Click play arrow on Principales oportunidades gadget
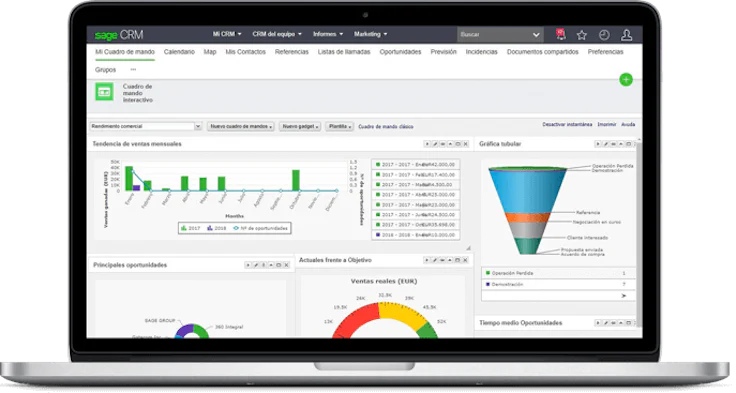The height and width of the screenshot is (393, 736). [x=248, y=265]
